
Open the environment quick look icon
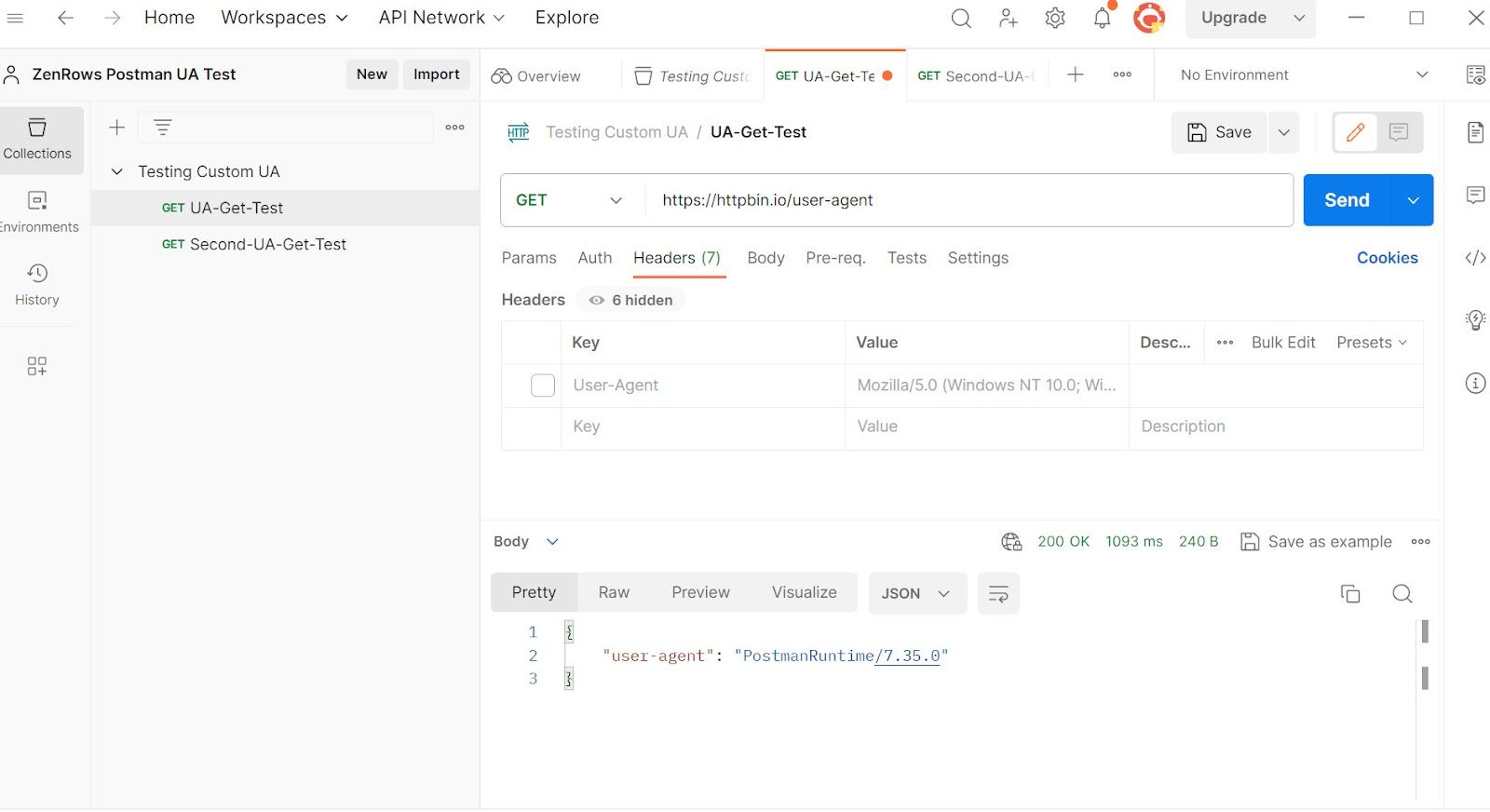(x=1475, y=74)
